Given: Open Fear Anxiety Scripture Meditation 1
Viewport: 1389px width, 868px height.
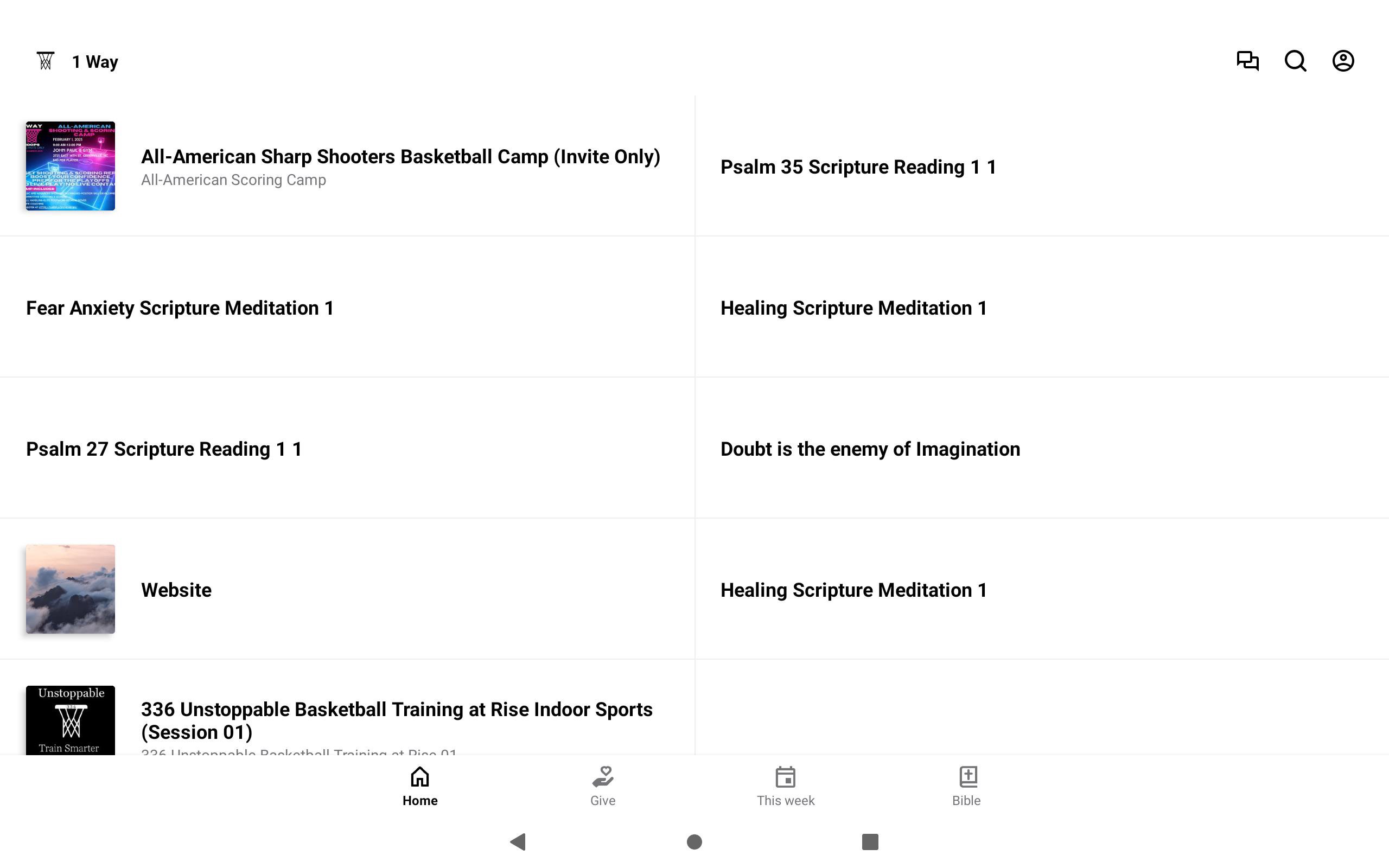Looking at the screenshot, I should pyautogui.click(x=180, y=308).
